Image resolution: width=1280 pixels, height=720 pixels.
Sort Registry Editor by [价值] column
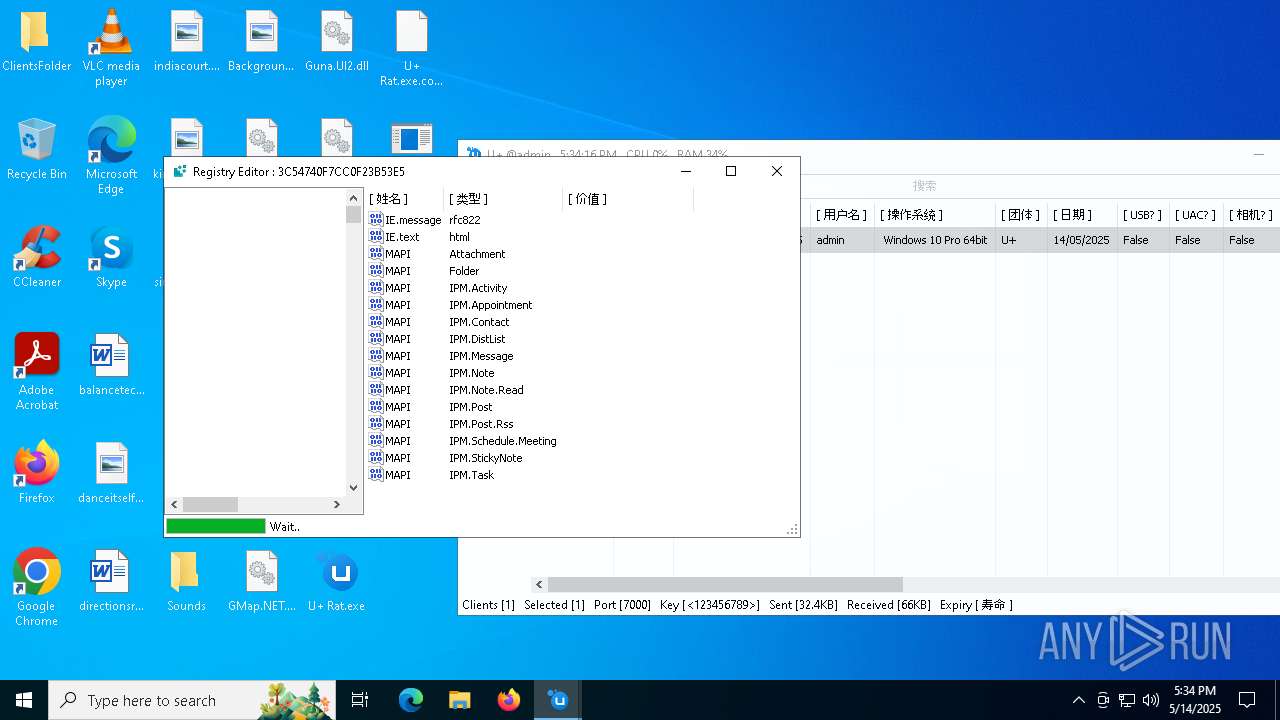pyautogui.click(x=628, y=199)
